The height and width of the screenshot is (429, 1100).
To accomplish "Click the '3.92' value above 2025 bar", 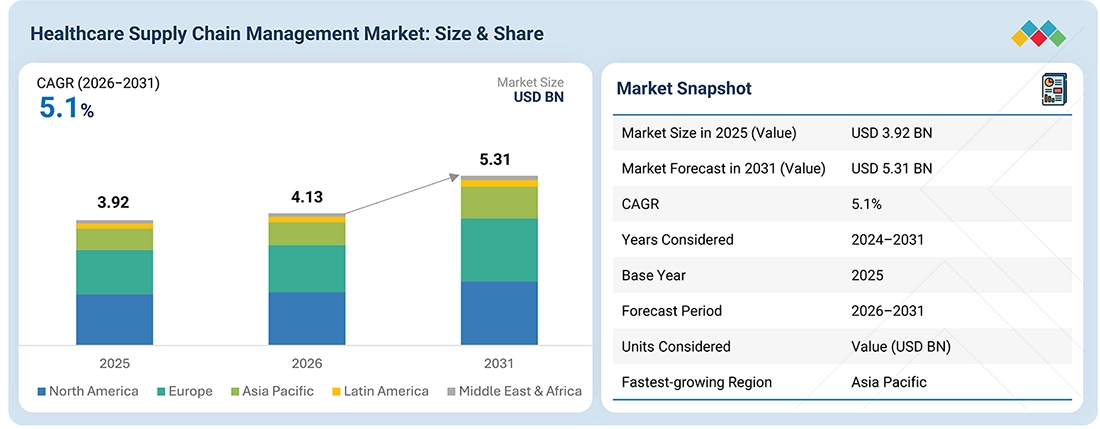I will point(114,203).
